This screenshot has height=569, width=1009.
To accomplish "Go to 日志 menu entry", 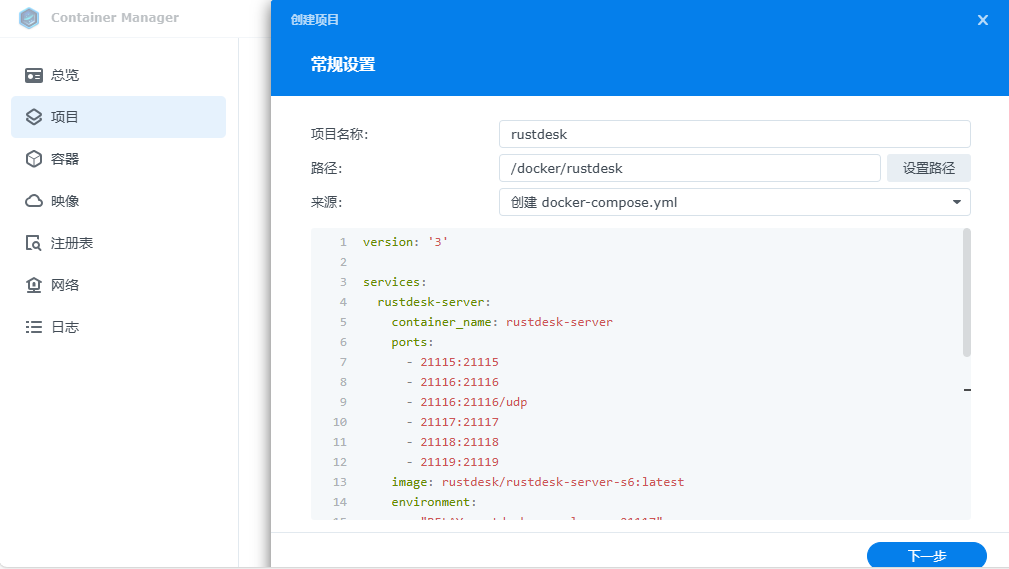I will click(118, 327).
